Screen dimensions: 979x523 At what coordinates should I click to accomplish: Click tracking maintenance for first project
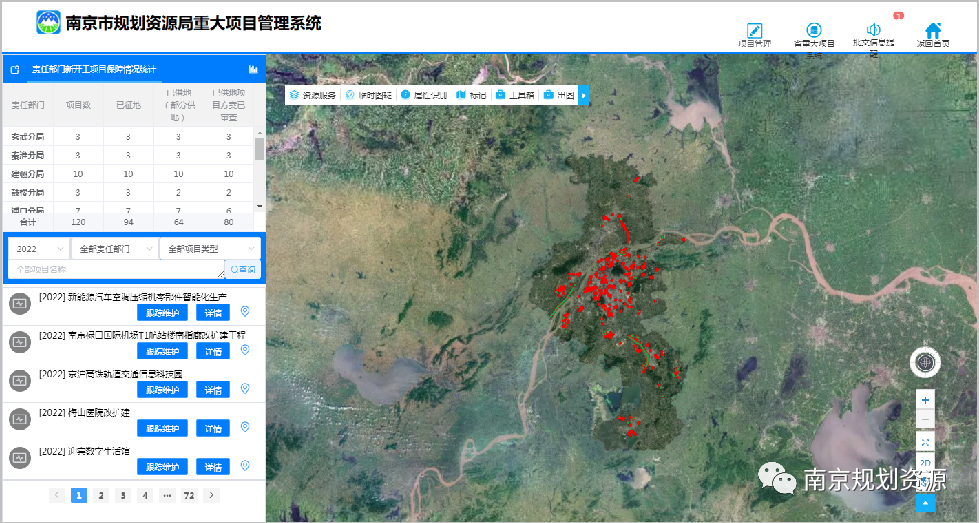click(162, 313)
